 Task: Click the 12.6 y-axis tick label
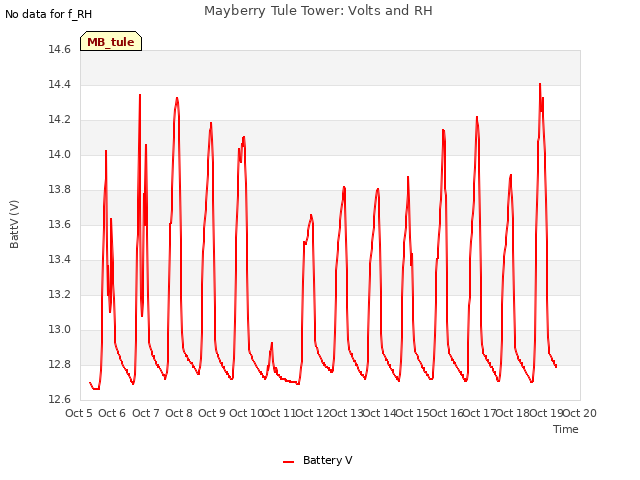click(x=60, y=400)
